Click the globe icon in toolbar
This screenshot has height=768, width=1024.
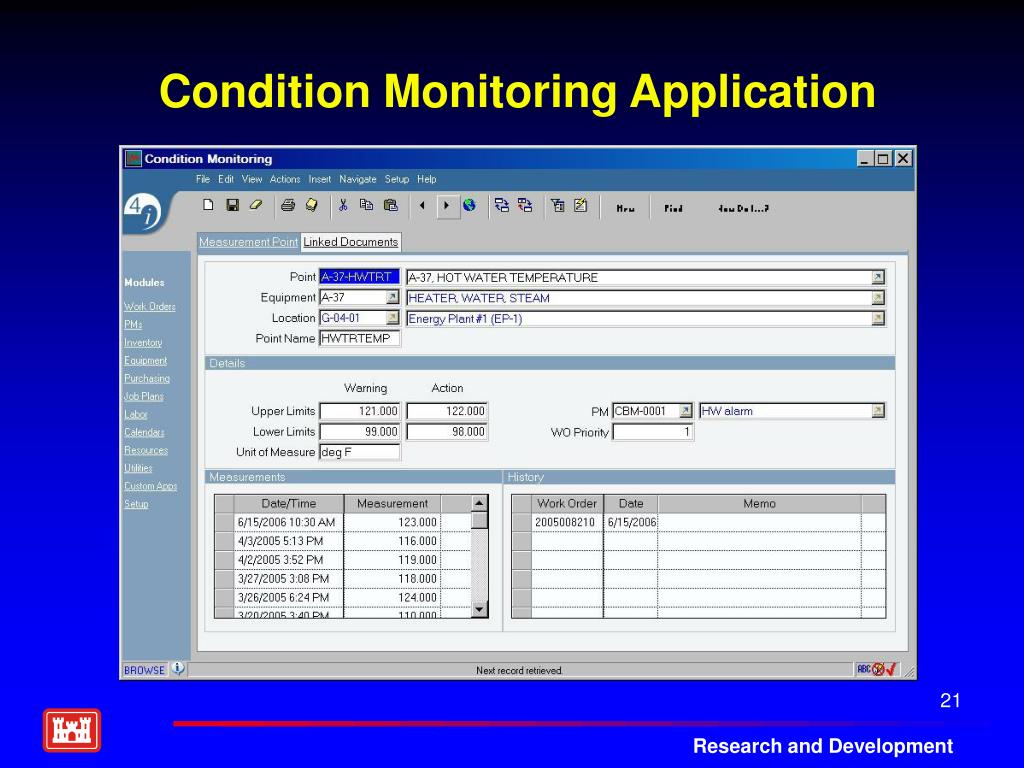tap(469, 206)
